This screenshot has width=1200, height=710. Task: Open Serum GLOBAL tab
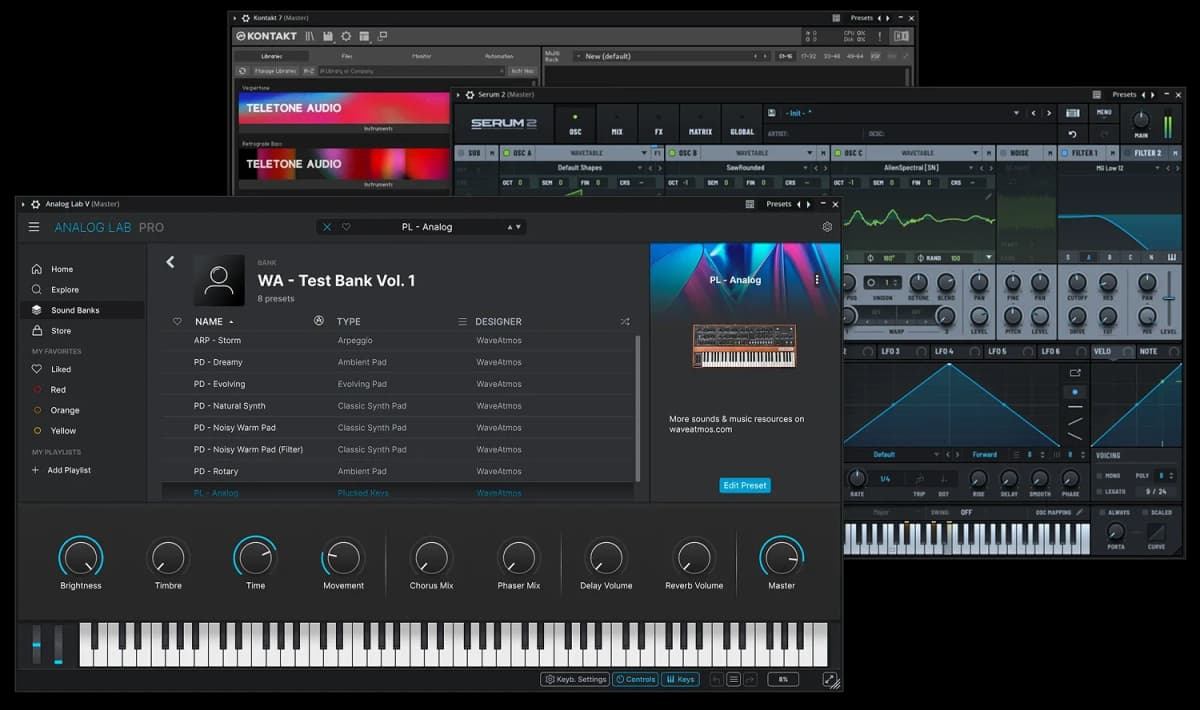(742, 124)
